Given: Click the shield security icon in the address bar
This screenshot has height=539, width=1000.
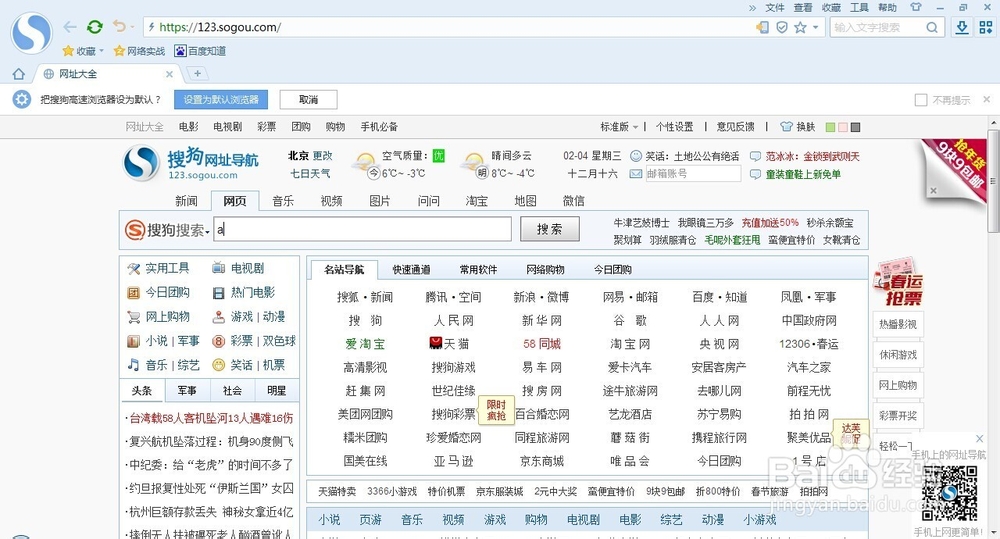Looking at the screenshot, I should coord(781,27).
